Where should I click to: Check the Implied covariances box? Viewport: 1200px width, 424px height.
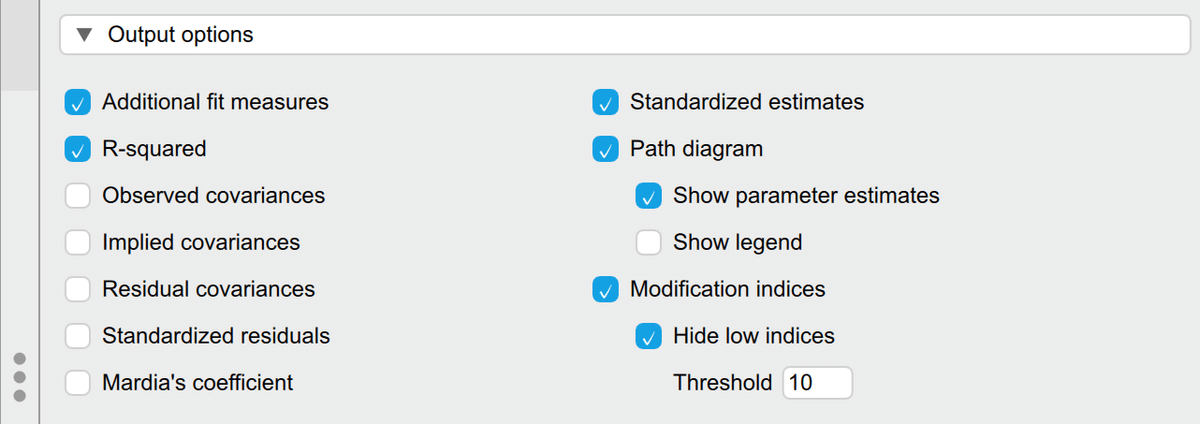[78, 243]
